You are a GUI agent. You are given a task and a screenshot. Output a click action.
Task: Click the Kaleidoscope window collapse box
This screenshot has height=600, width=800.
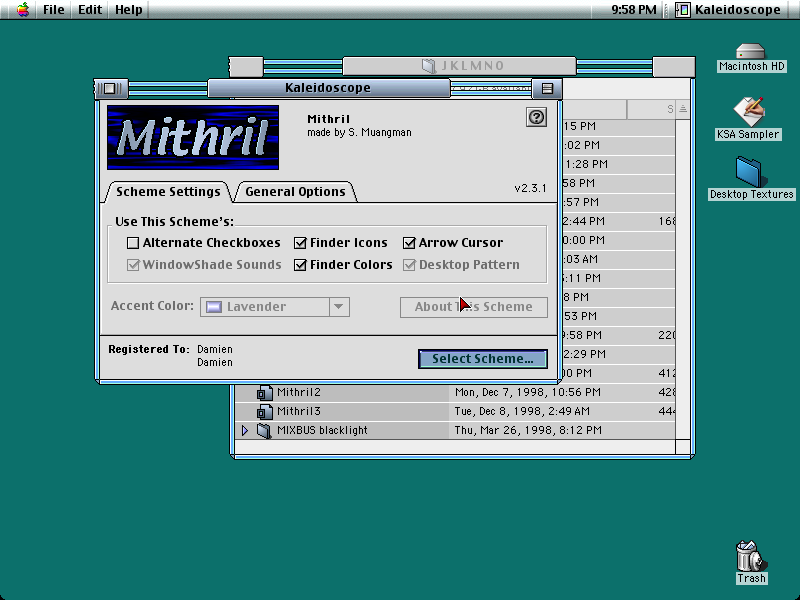click(547, 88)
